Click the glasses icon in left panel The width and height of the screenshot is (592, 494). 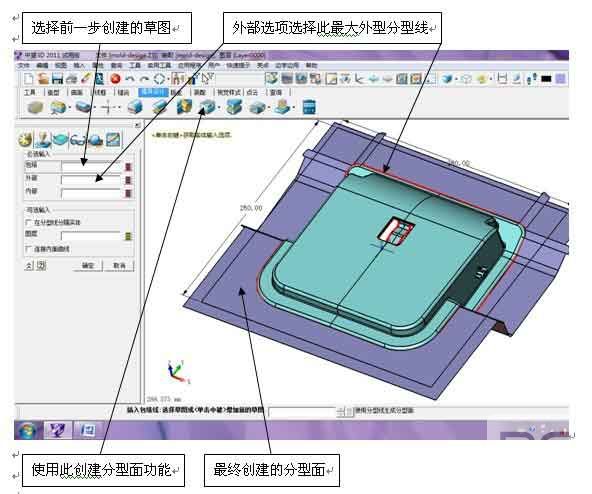point(78,140)
